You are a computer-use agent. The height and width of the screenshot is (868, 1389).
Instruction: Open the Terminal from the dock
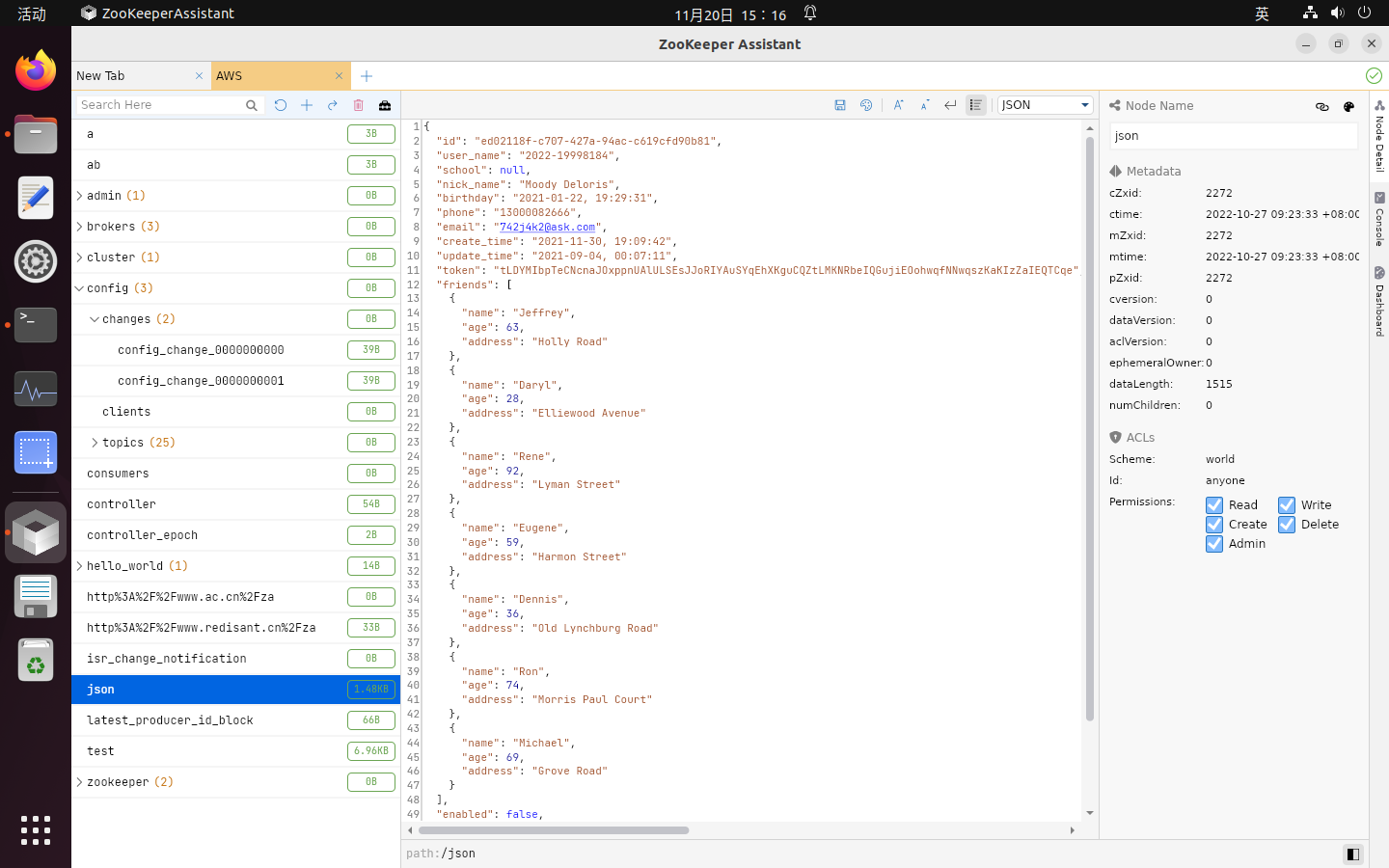point(36,325)
